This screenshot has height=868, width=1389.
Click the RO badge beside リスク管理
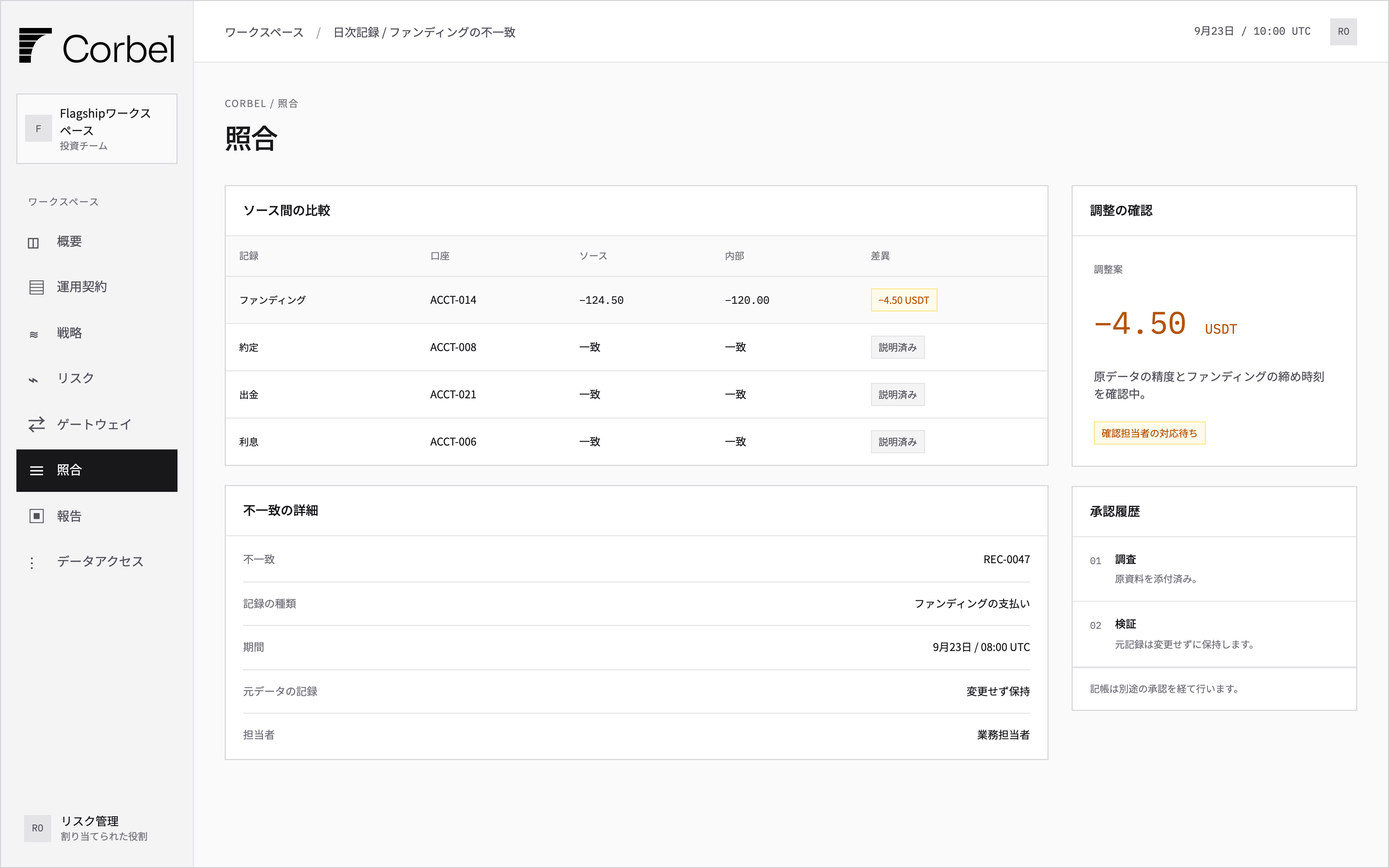pyautogui.click(x=37, y=828)
